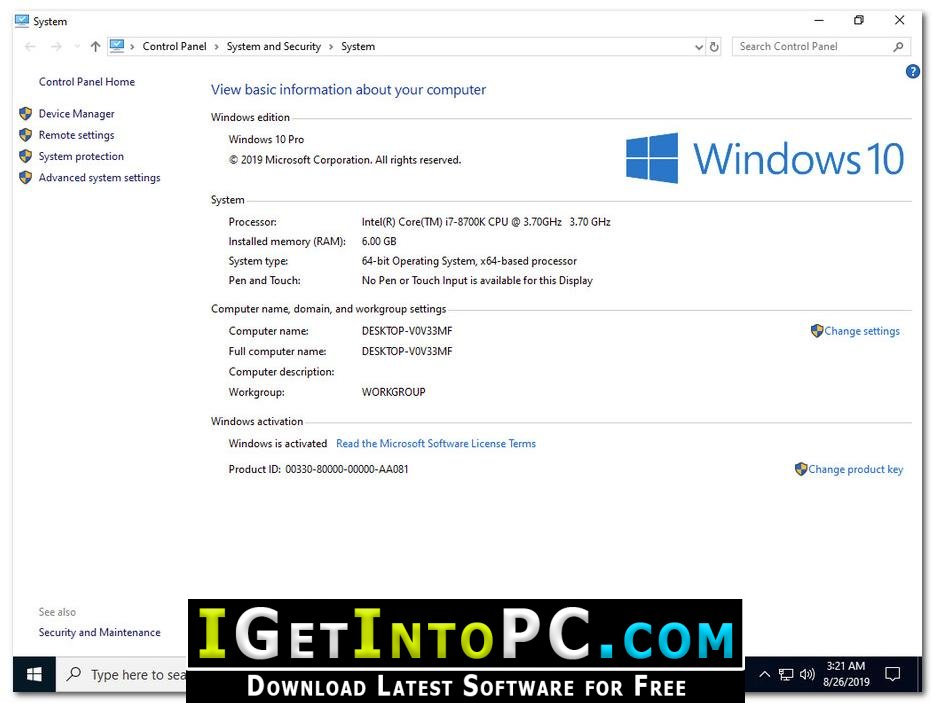Expand the chevron after System and Security
This screenshot has height=703, width=932.
pyautogui.click(x=331, y=46)
